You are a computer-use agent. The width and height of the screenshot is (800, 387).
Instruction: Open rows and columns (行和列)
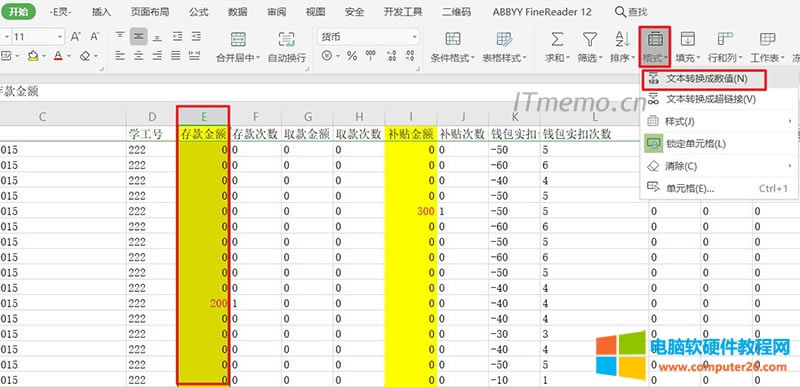point(724,47)
